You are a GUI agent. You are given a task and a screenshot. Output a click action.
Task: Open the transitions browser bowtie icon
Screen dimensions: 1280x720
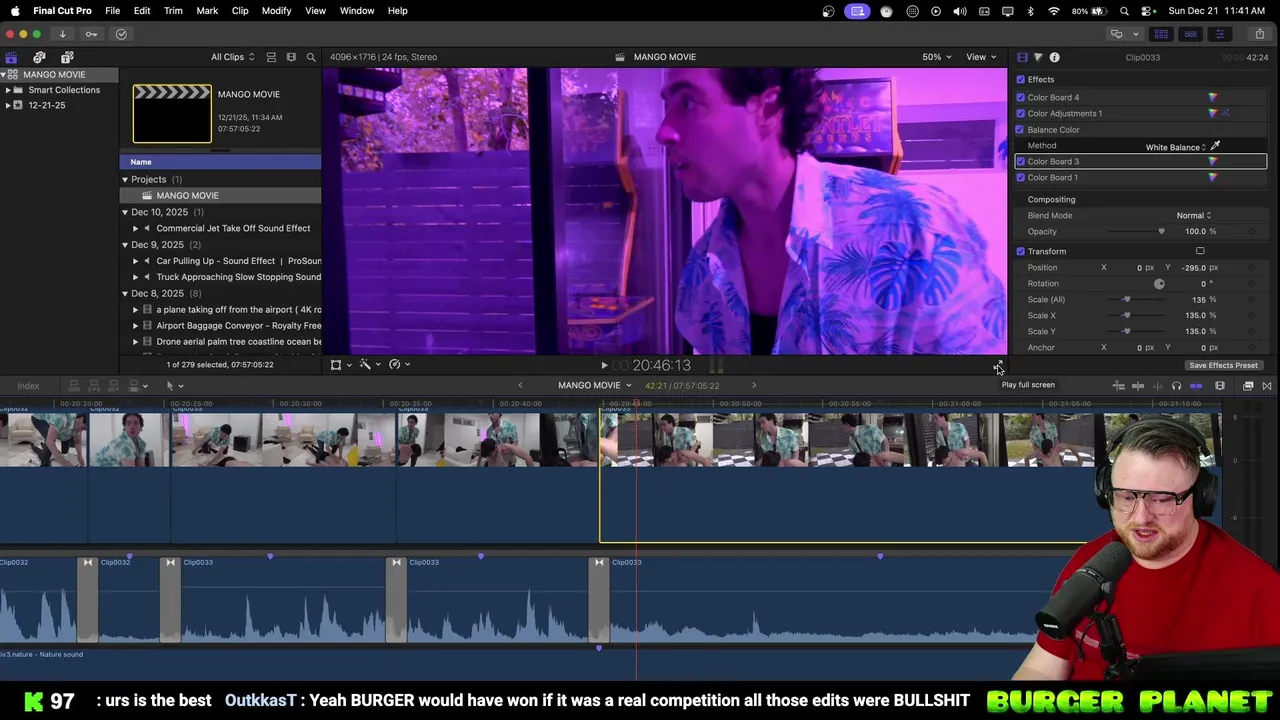(x=1267, y=386)
